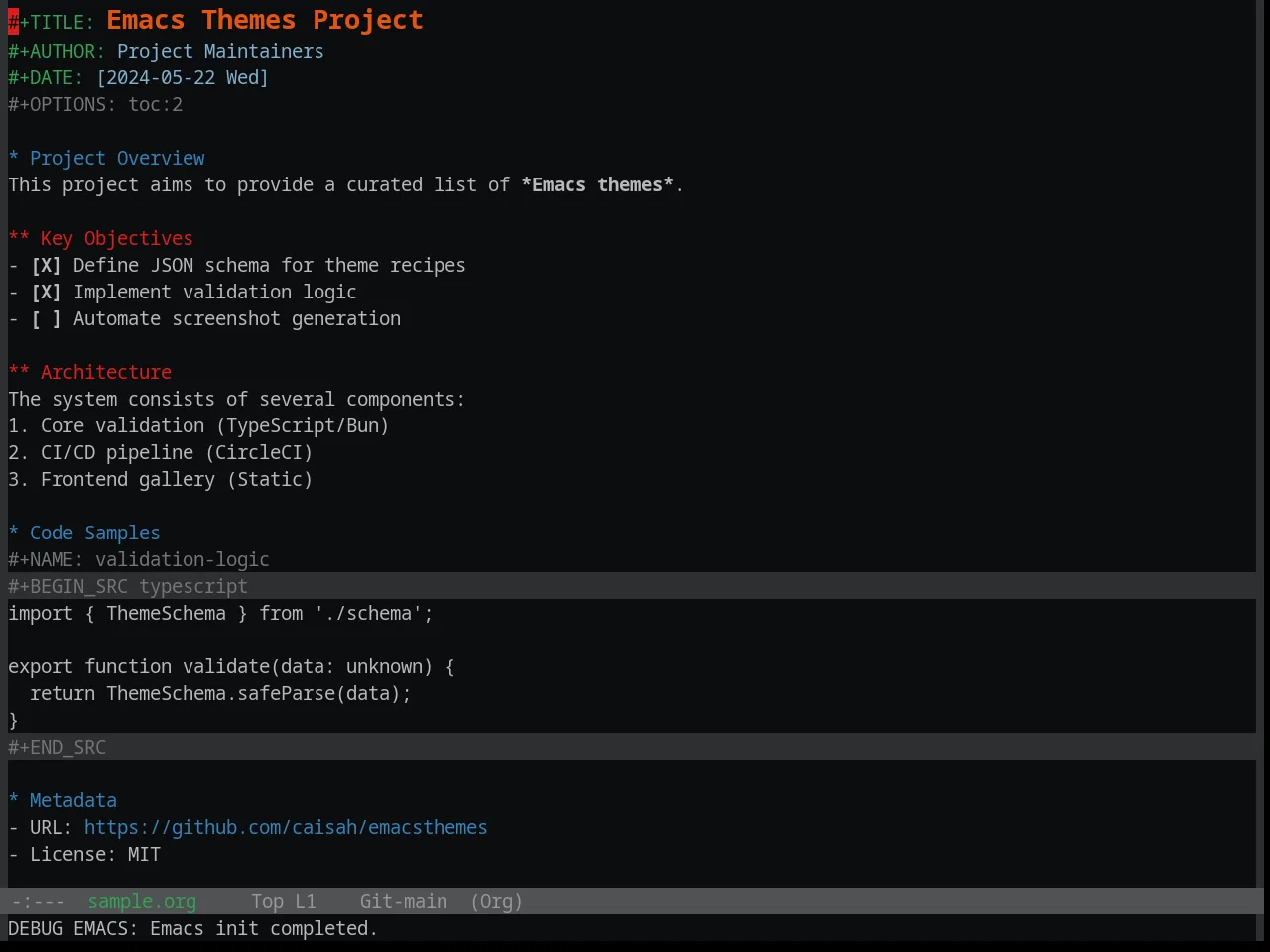Click the 'Emacs Themes Project' title text

coord(265,21)
